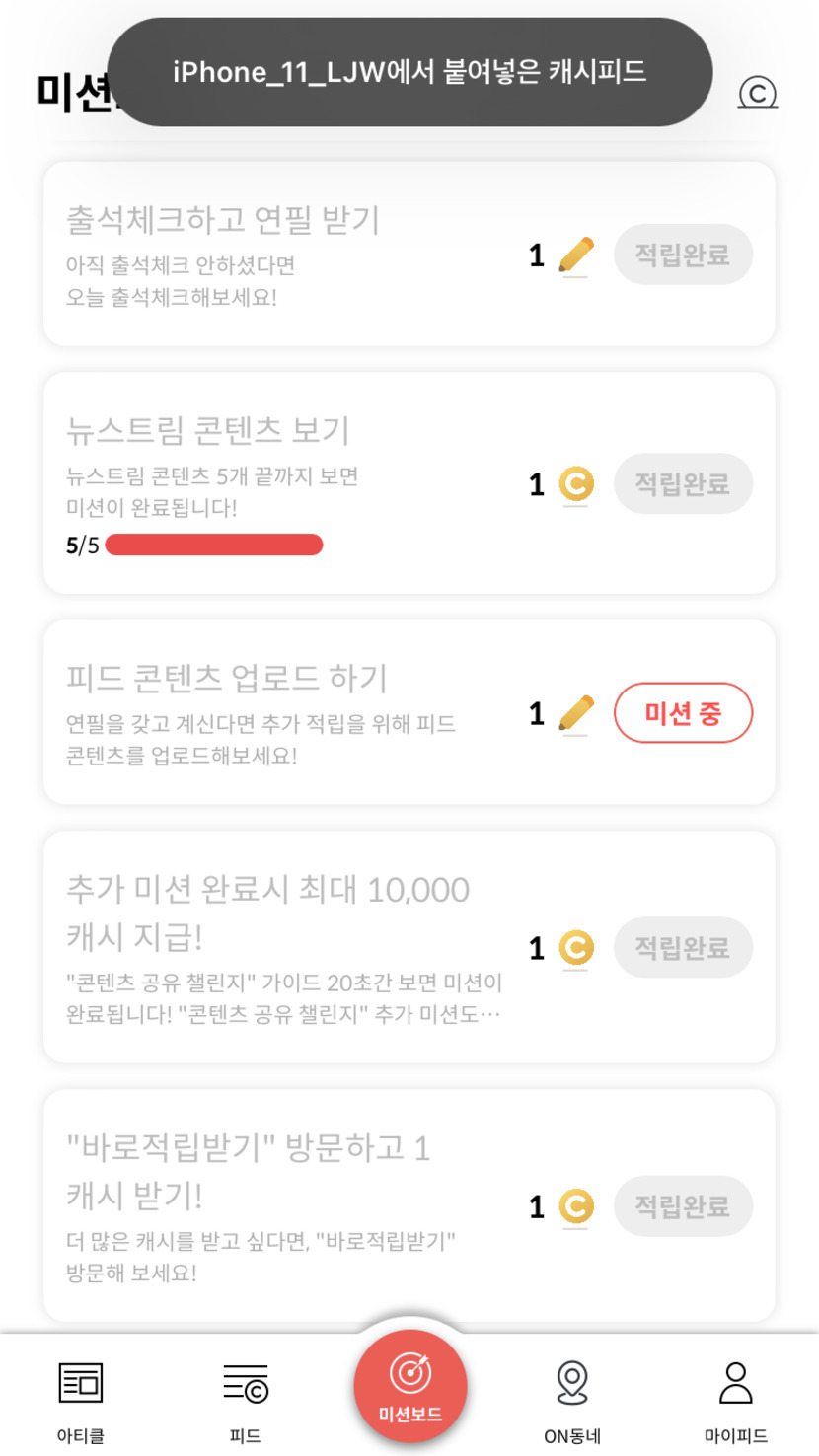Click the red 5/5 progress bar
Viewport: 819px width, 1456px height.
click(x=213, y=545)
